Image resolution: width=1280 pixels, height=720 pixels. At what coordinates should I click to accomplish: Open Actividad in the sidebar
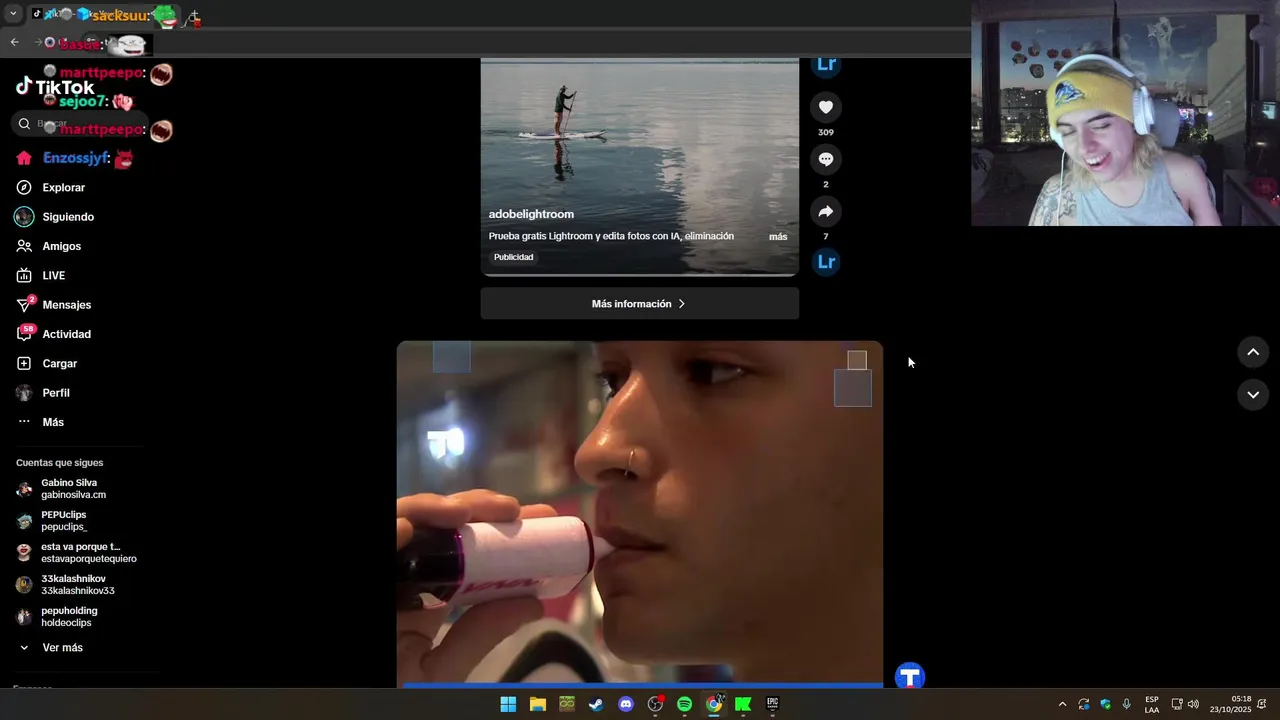[67, 334]
